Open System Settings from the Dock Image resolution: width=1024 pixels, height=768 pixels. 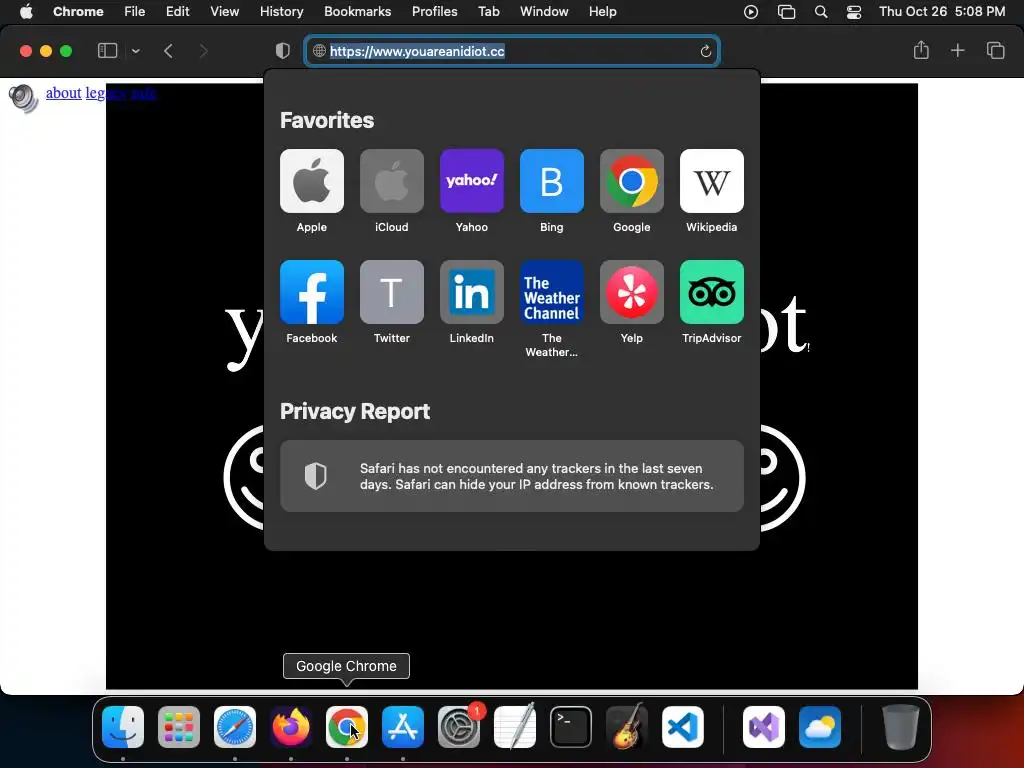point(458,727)
